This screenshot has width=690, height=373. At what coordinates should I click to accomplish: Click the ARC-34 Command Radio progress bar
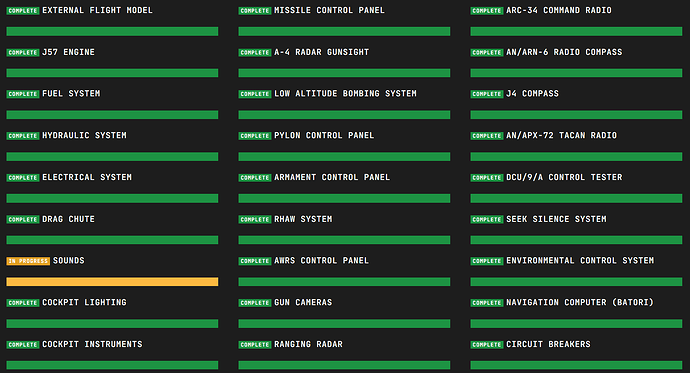[576, 31]
